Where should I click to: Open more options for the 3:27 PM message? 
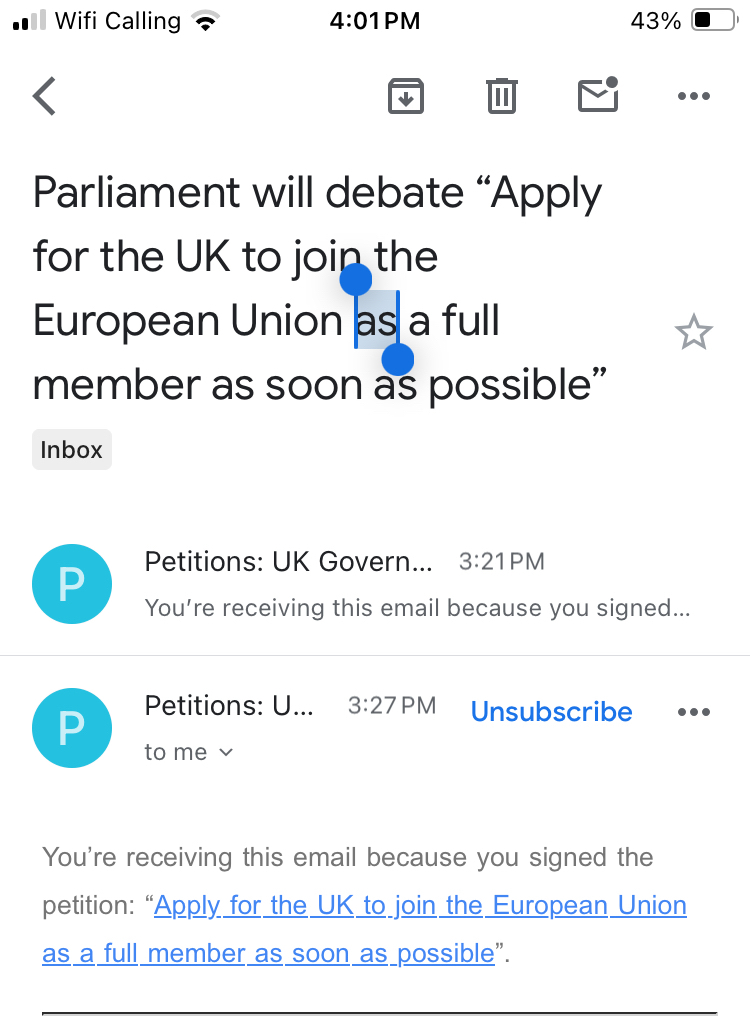pyautogui.click(x=693, y=712)
